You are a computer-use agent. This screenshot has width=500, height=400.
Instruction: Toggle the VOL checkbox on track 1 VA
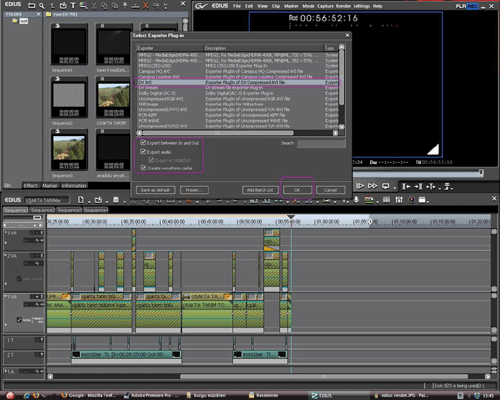19,320
